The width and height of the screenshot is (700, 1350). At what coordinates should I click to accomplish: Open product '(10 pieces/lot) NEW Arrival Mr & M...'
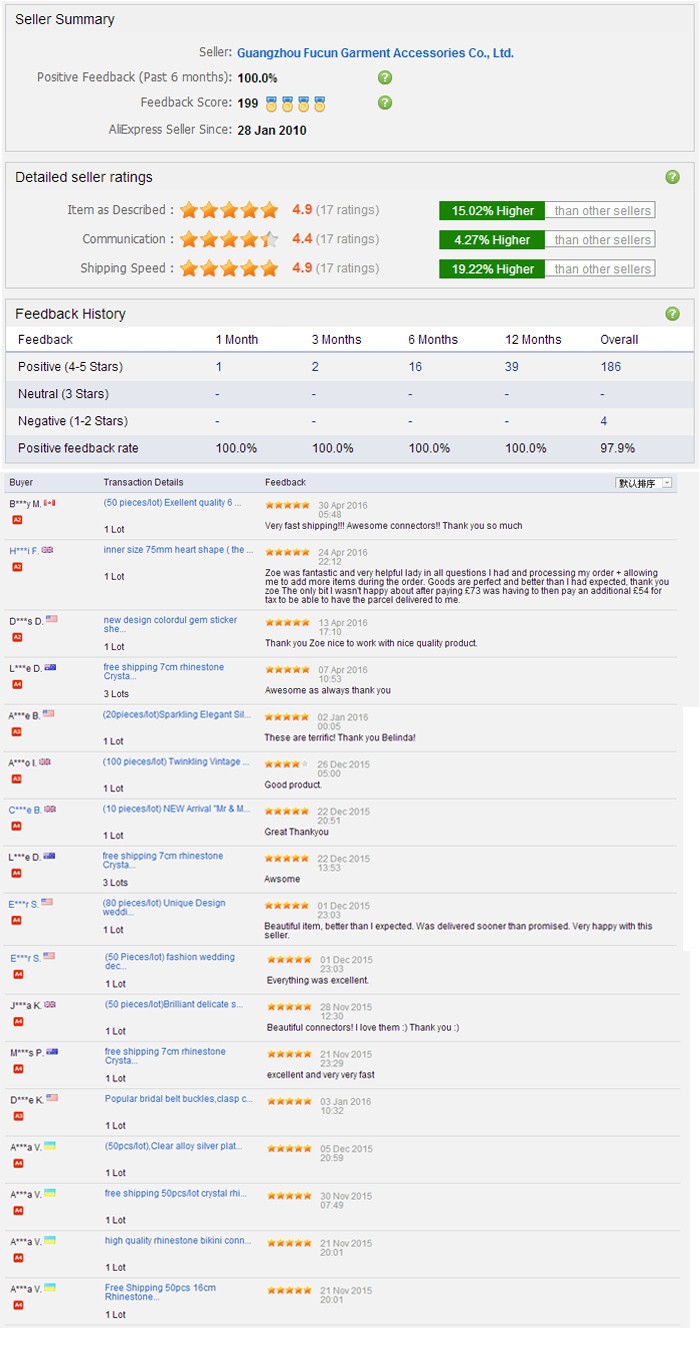176,809
